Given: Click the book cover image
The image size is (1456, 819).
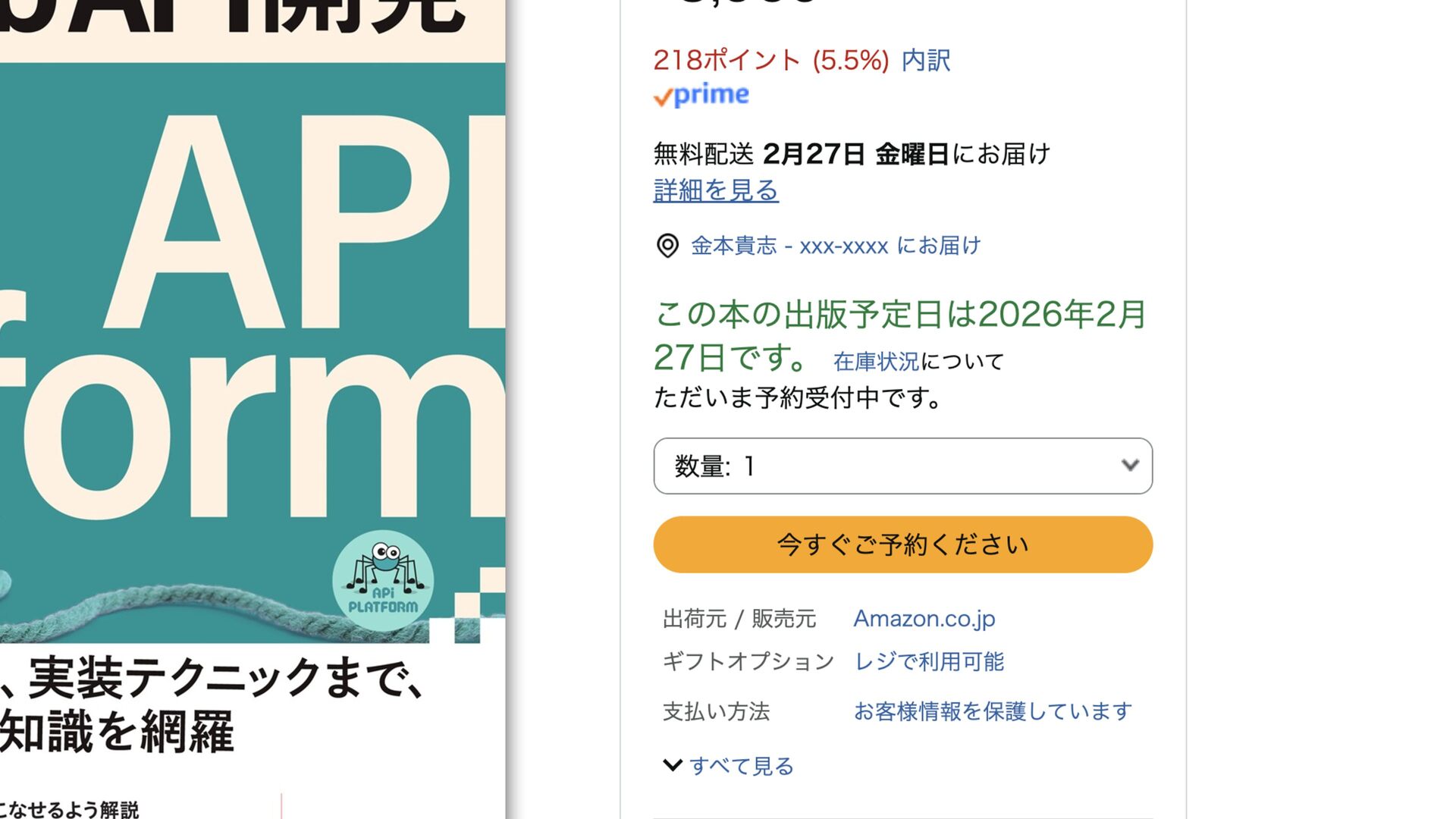Looking at the screenshot, I should (x=253, y=409).
